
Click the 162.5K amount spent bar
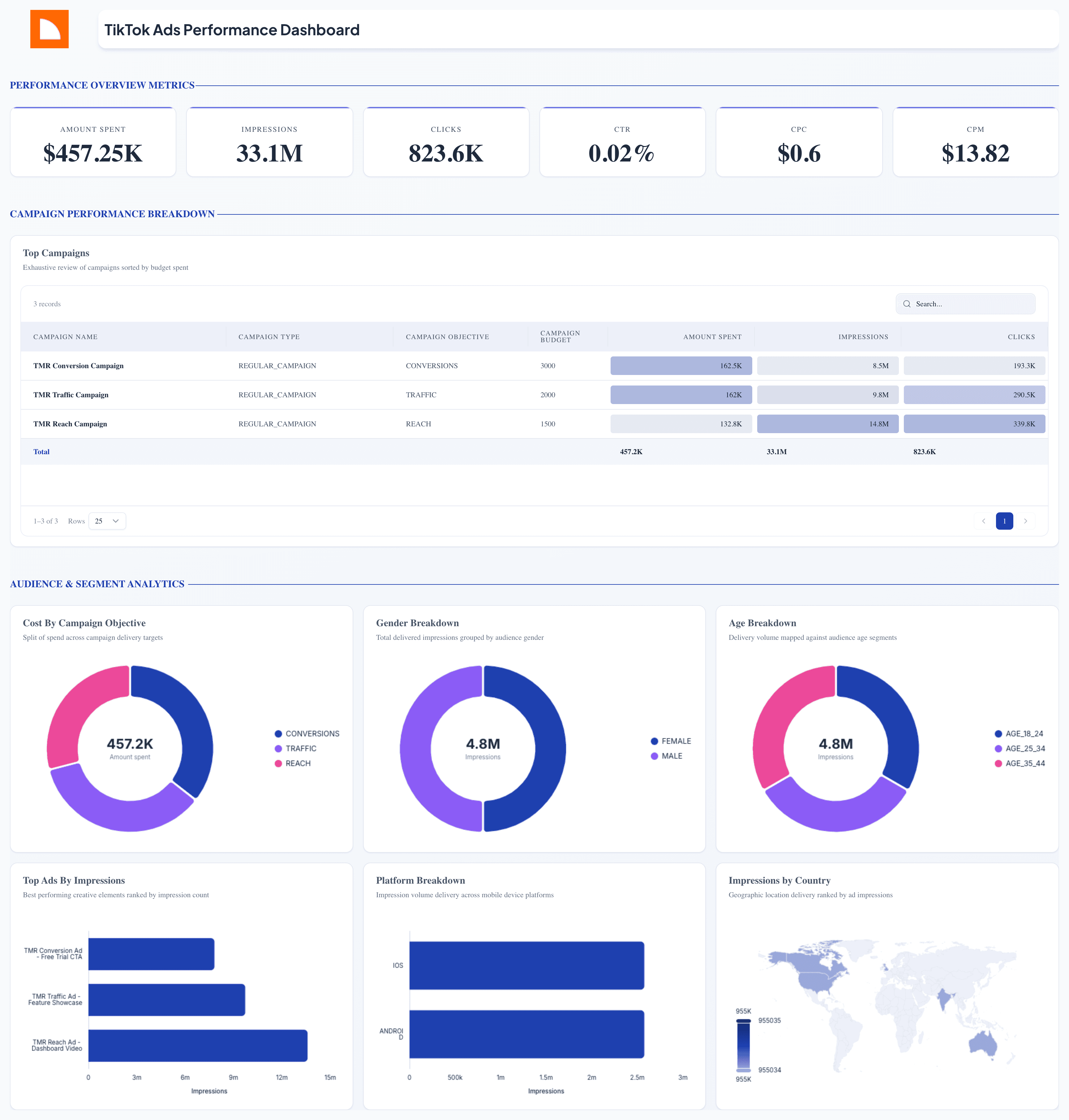click(681, 366)
